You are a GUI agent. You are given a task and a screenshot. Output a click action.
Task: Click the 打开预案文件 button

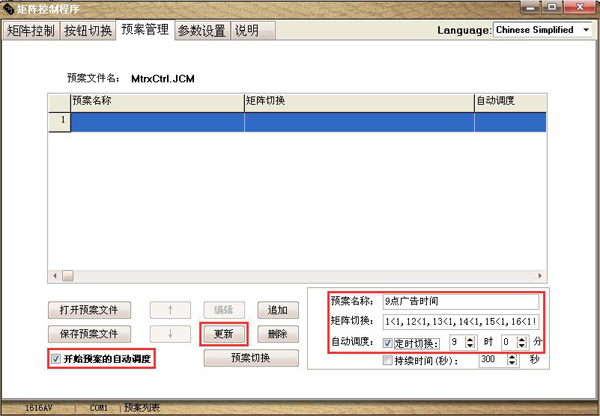click(x=89, y=310)
